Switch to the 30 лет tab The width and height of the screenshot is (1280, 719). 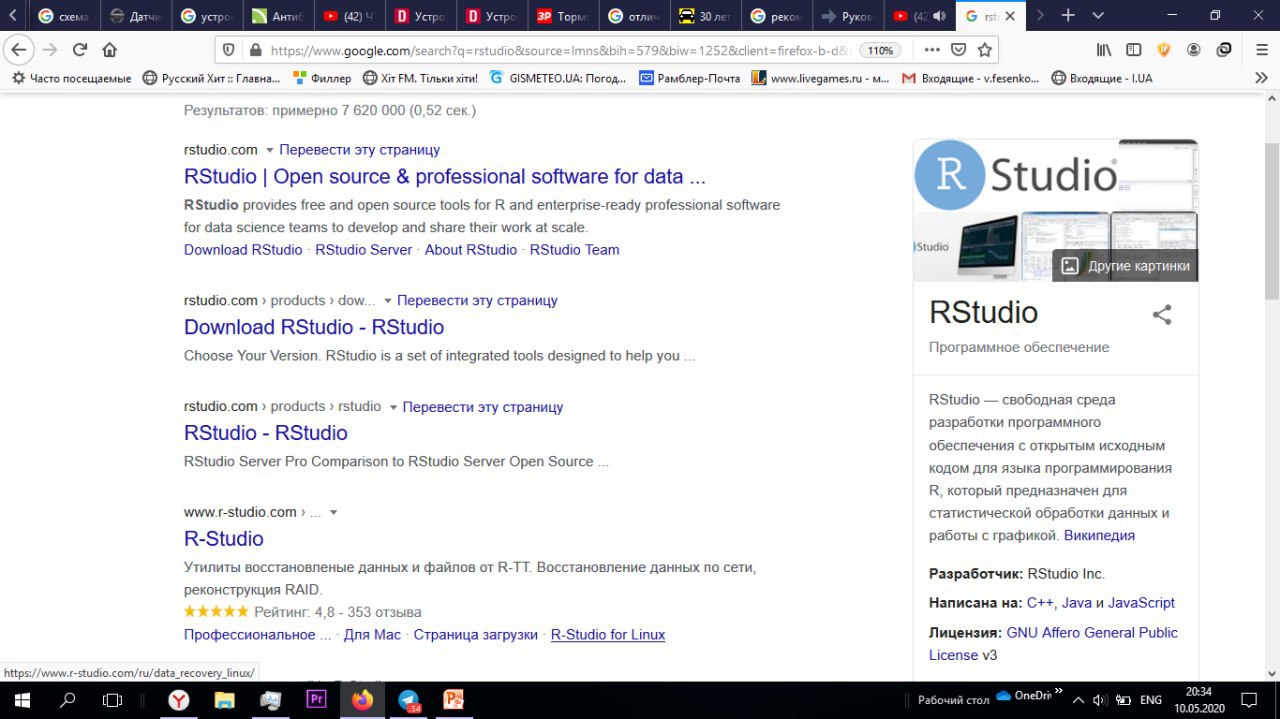pos(706,16)
